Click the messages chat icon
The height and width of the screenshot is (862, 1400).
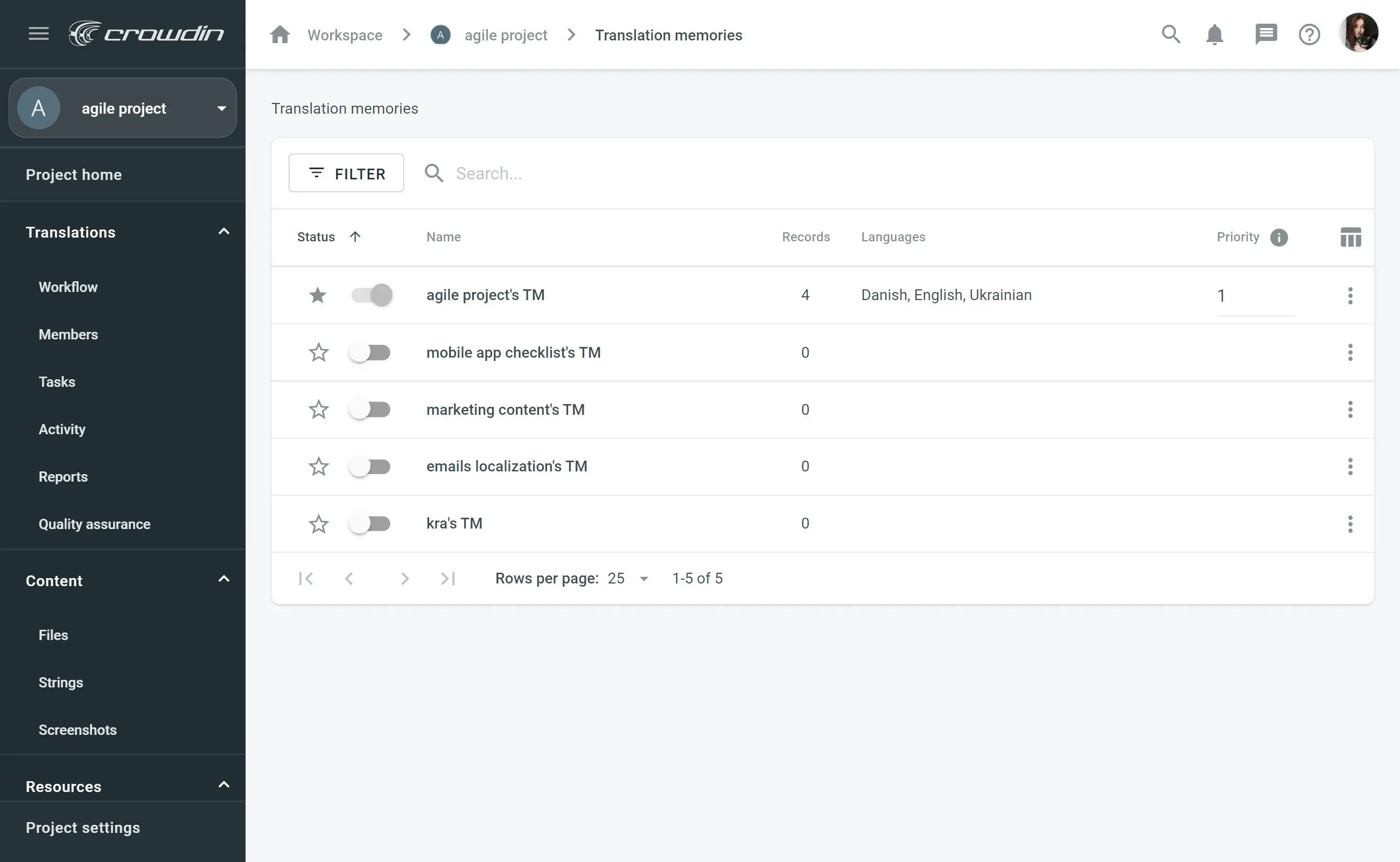pos(1265,34)
